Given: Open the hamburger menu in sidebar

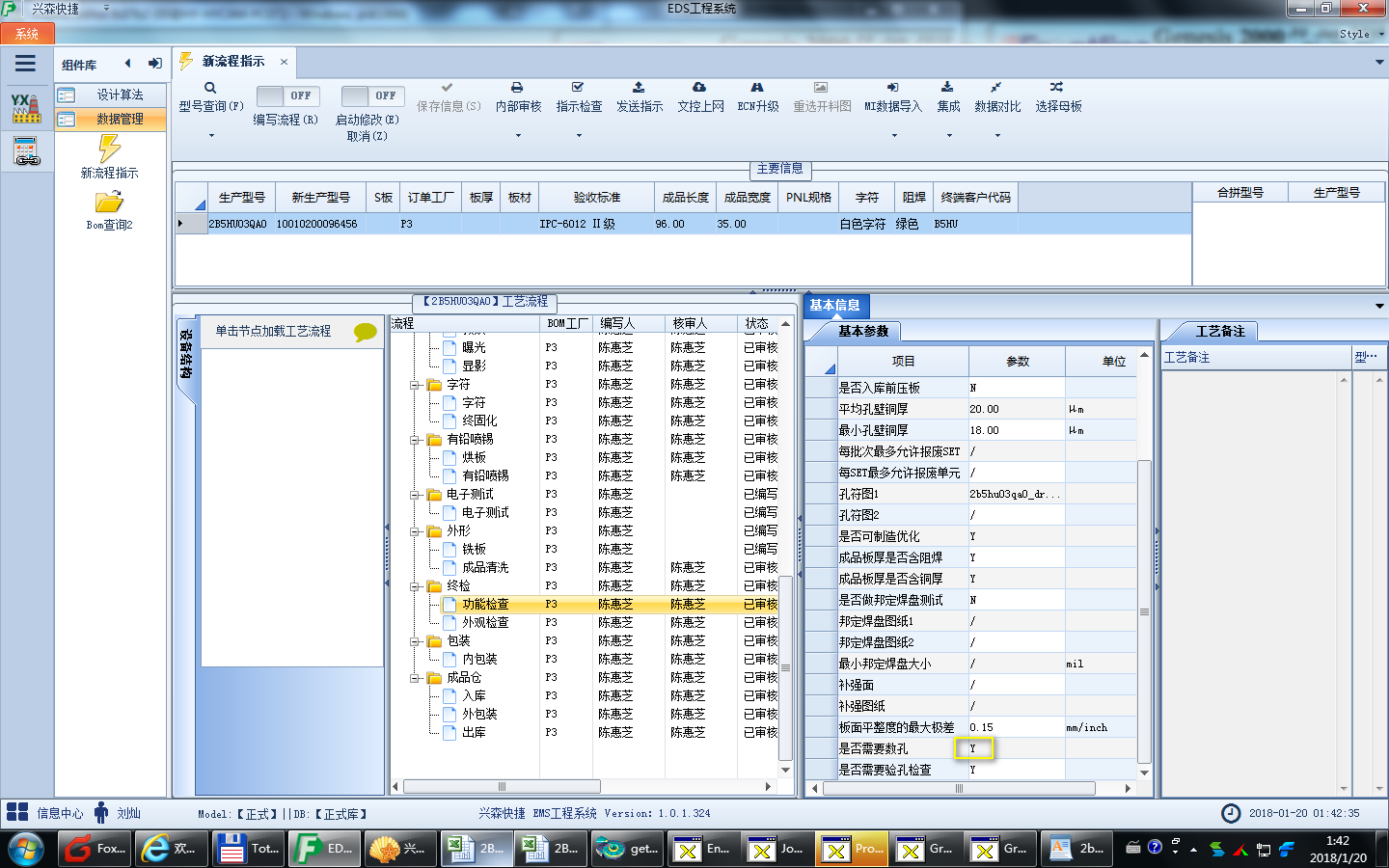Looking at the screenshot, I should (x=26, y=64).
